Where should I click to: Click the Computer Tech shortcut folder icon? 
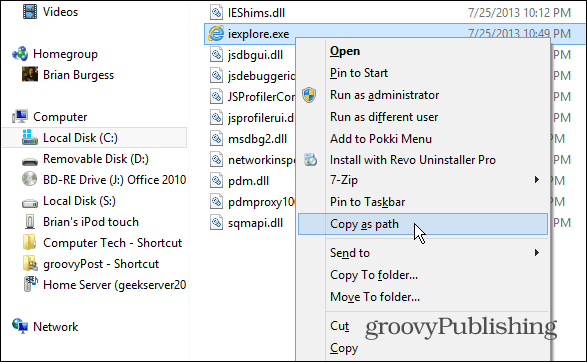30,242
